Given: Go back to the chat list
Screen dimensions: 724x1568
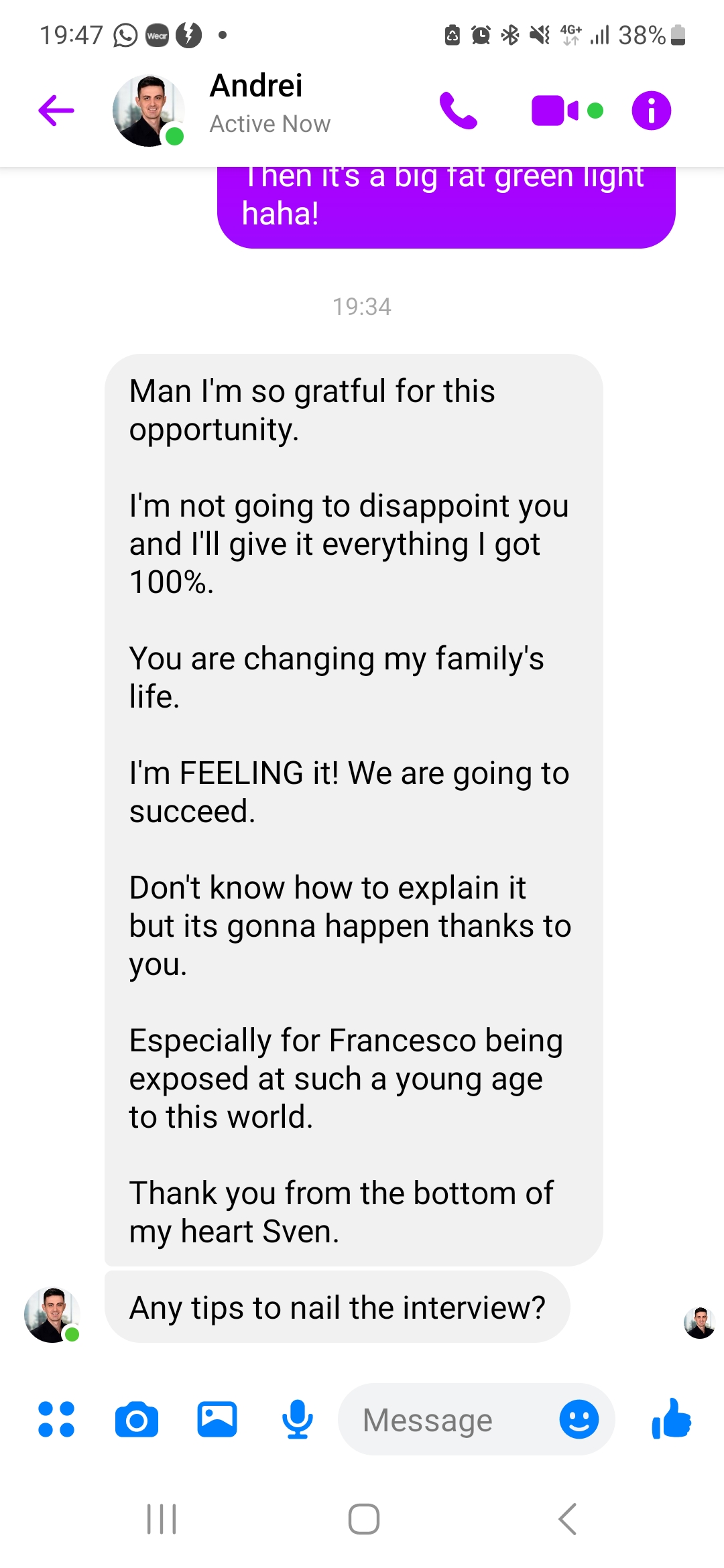Looking at the screenshot, I should click(56, 109).
